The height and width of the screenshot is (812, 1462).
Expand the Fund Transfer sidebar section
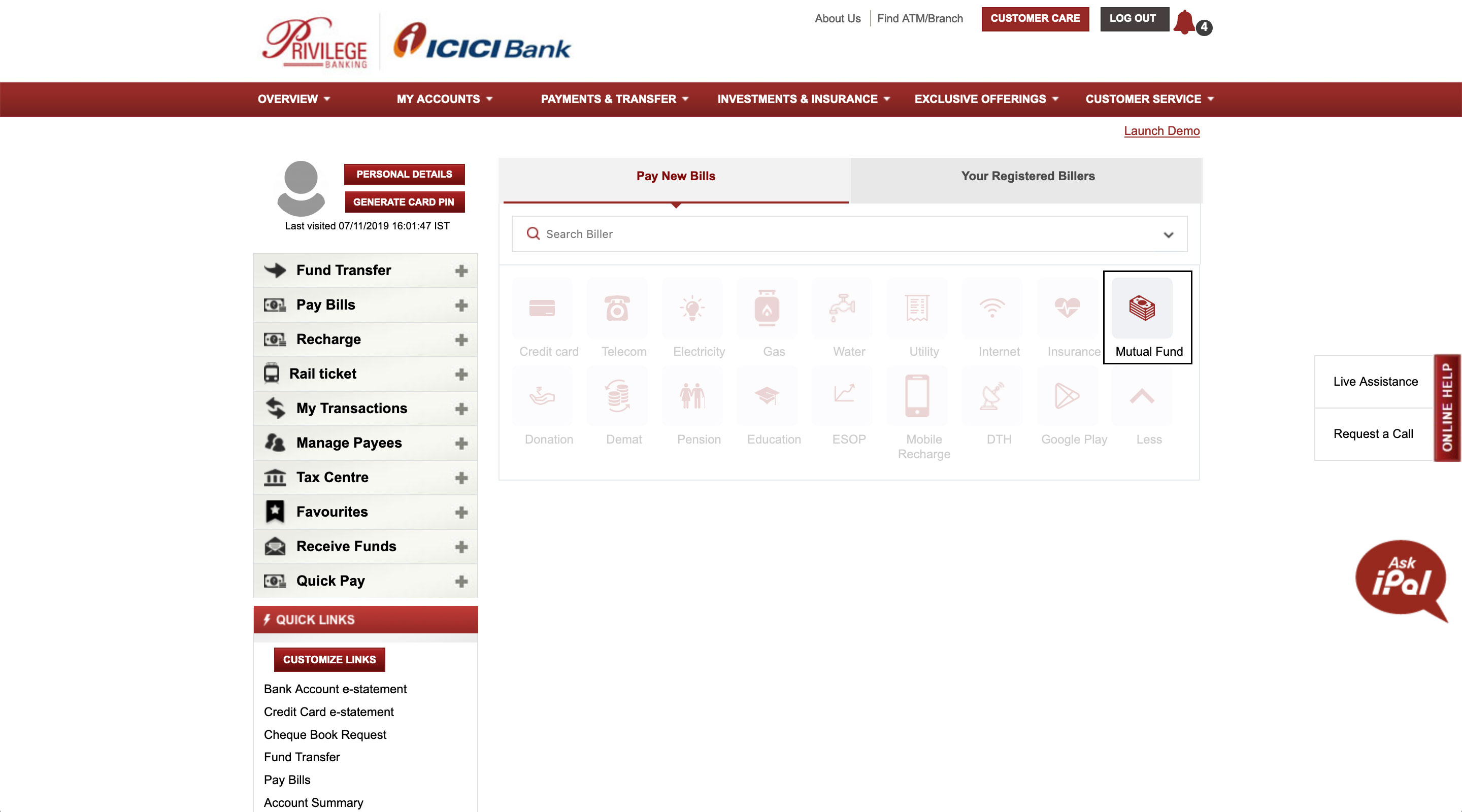tap(461, 270)
